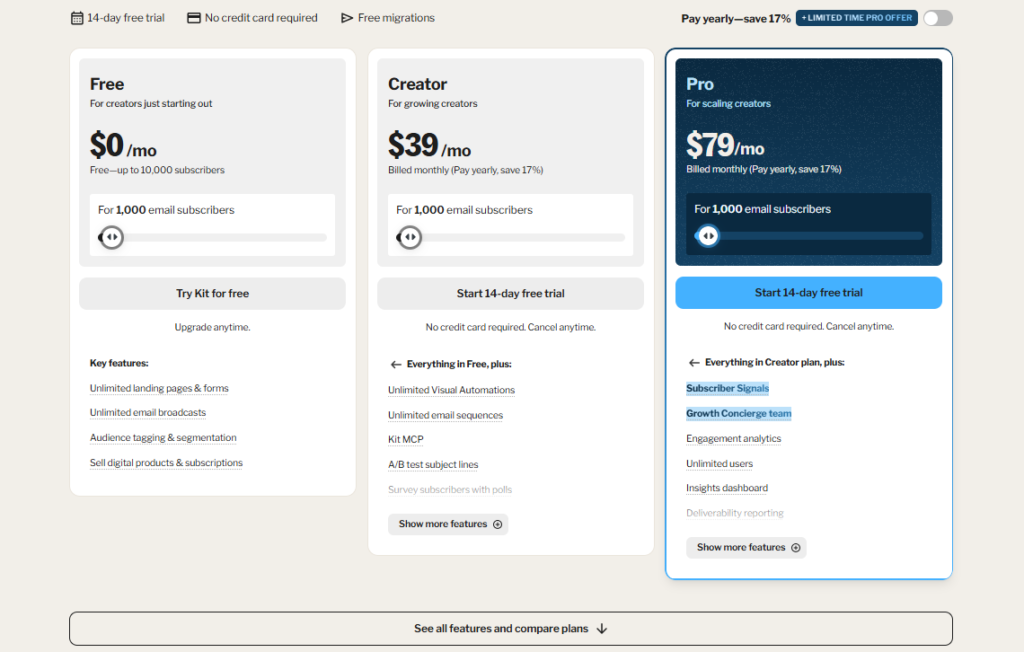1024x652 pixels.
Task: Click the 14-day free trial text
Action: click(126, 18)
